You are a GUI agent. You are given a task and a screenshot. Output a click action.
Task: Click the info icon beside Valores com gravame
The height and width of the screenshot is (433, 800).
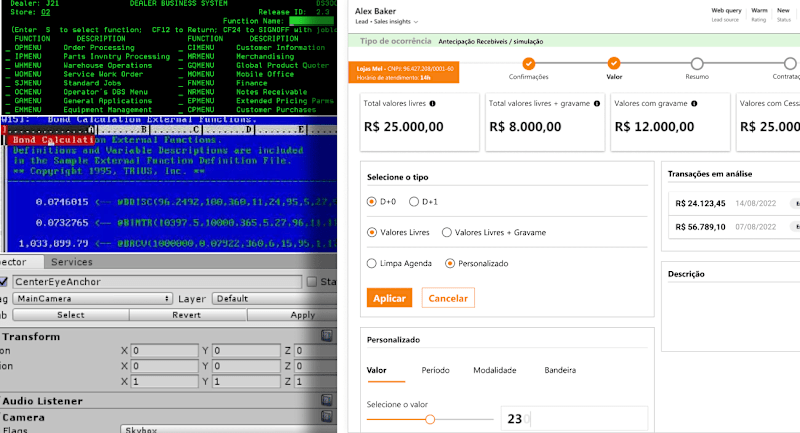pyautogui.click(x=694, y=104)
